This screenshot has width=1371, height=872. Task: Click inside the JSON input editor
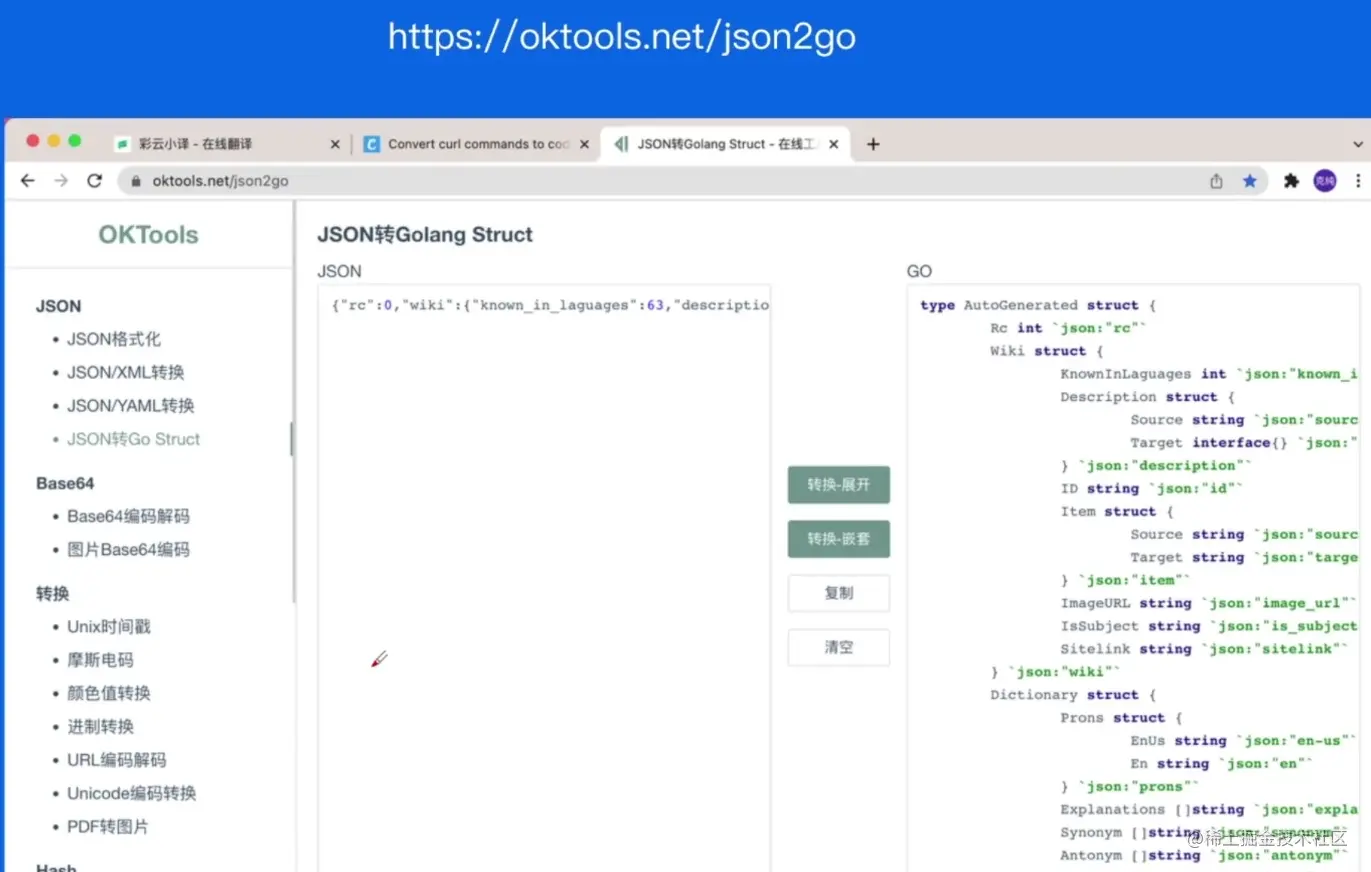point(544,578)
